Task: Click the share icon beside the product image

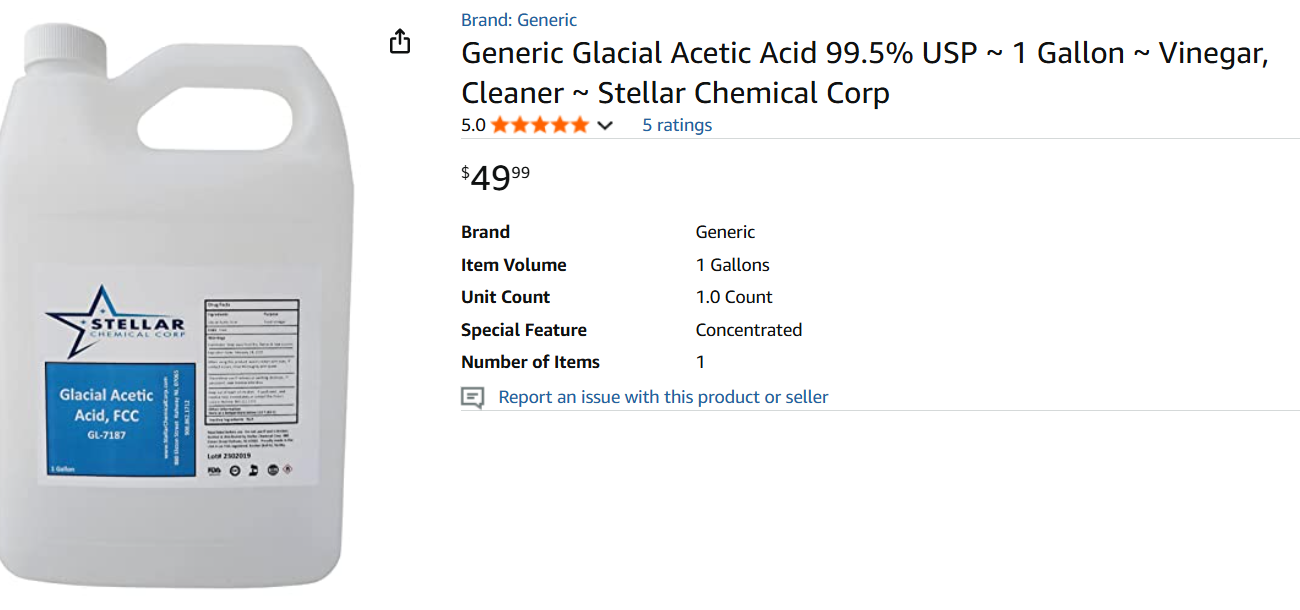Action: [400, 41]
